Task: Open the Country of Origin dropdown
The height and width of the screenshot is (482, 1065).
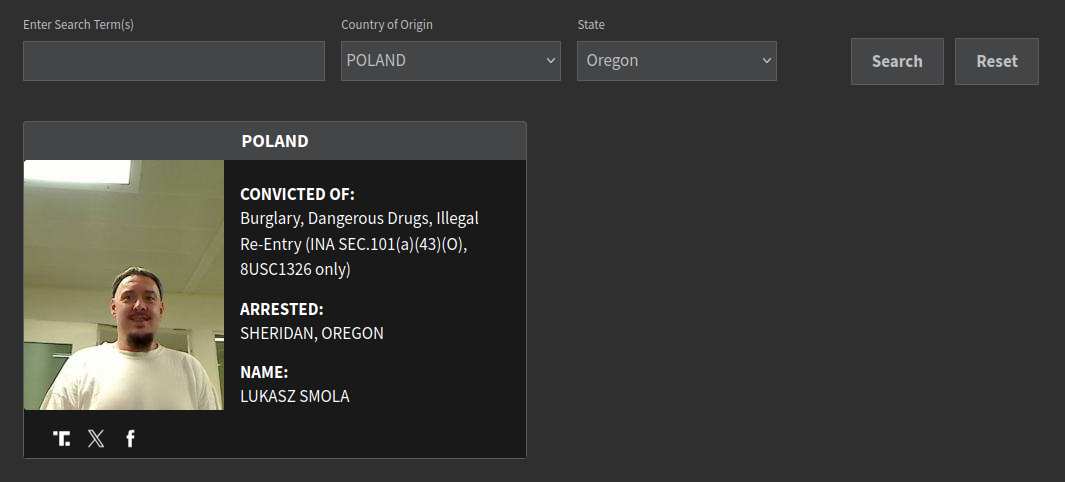Action: [450, 60]
